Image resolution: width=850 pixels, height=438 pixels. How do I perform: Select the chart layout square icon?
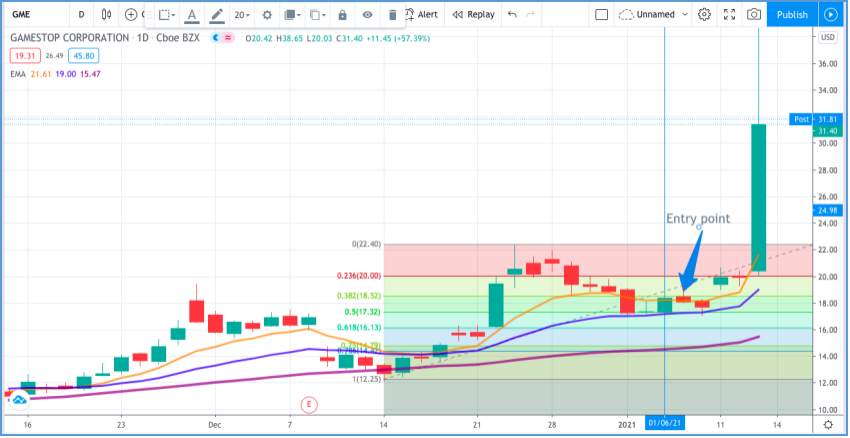pyautogui.click(x=601, y=15)
